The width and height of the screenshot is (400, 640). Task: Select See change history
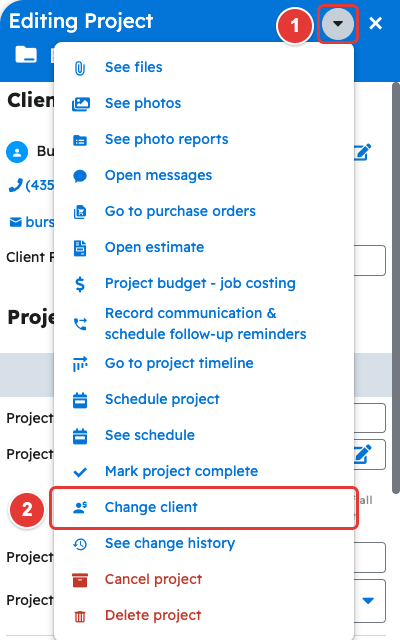coord(170,543)
